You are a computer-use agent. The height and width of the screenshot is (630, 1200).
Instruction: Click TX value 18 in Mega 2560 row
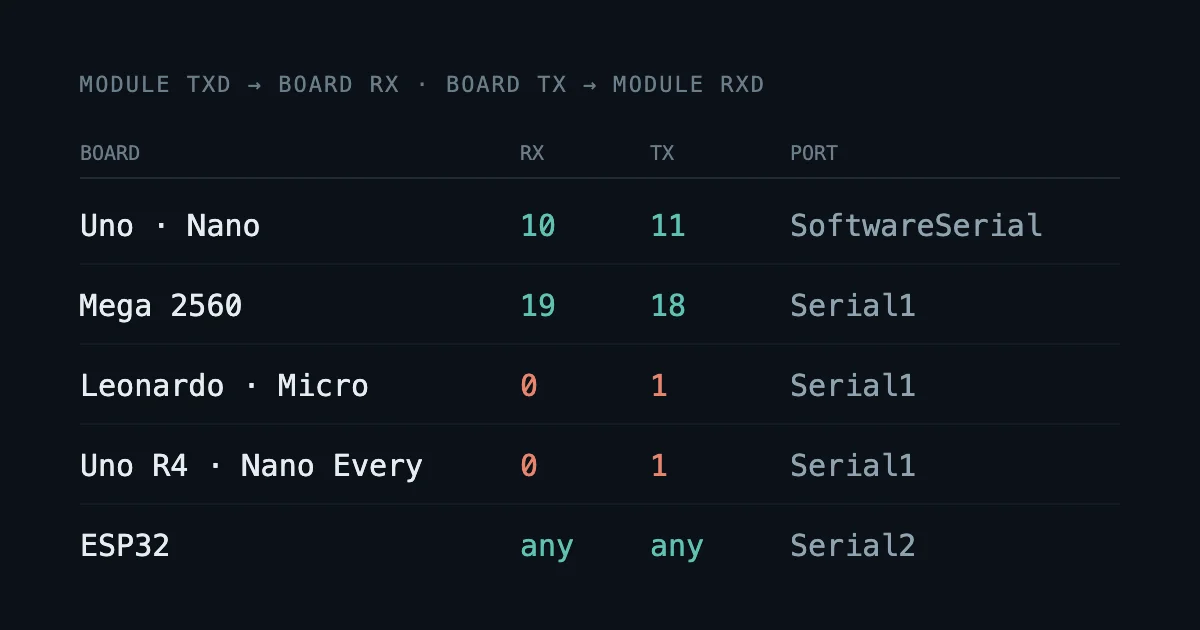tap(668, 305)
